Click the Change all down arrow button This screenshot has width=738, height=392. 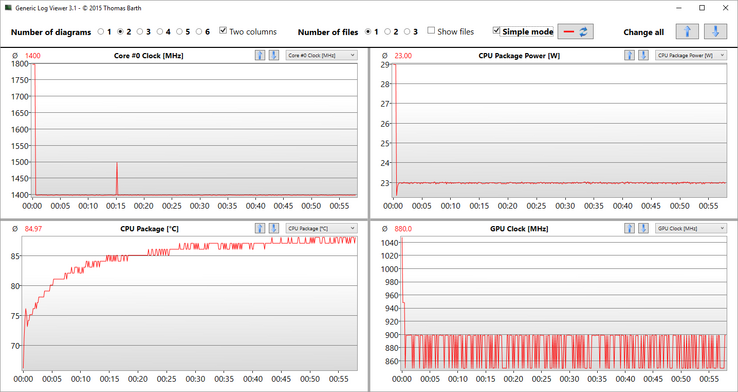(x=715, y=32)
